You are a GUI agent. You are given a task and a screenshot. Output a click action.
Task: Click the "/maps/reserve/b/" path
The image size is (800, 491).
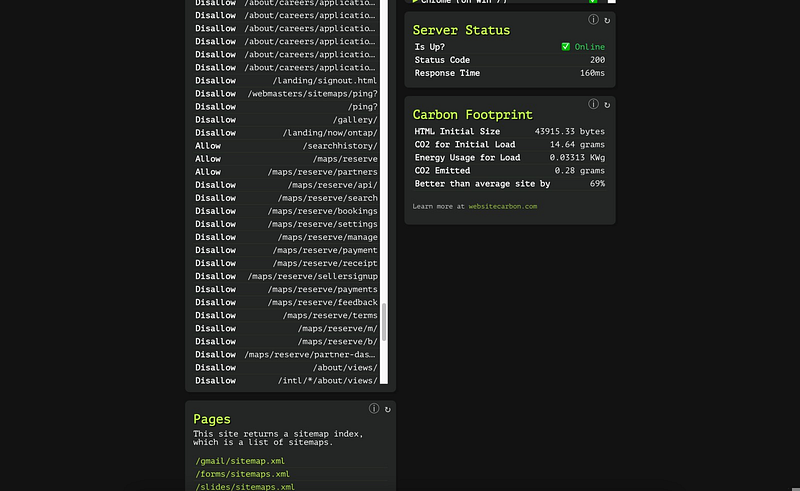(x=338, y=341)
